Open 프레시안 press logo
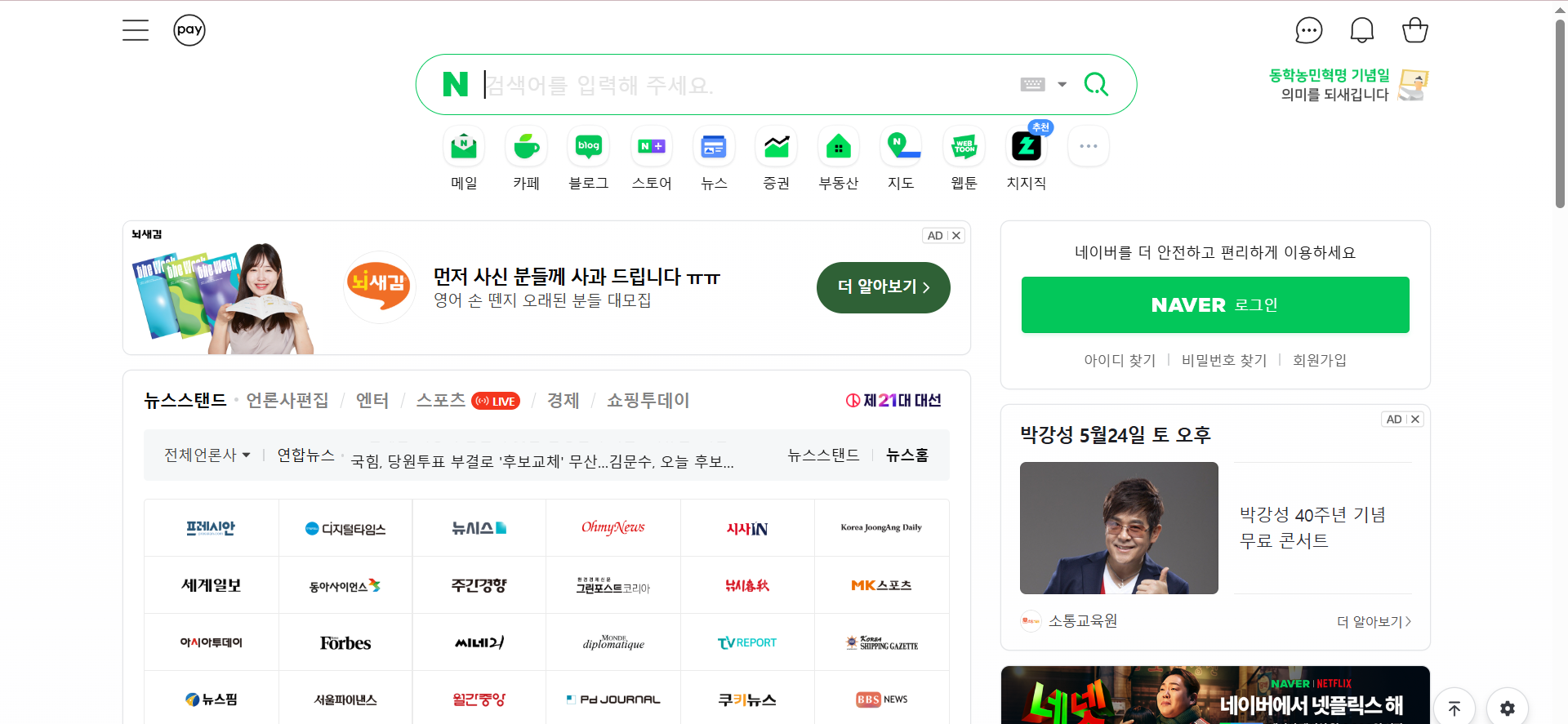Image resolution: width=1568 pixels, height=724 pixels. coord(212,528)
